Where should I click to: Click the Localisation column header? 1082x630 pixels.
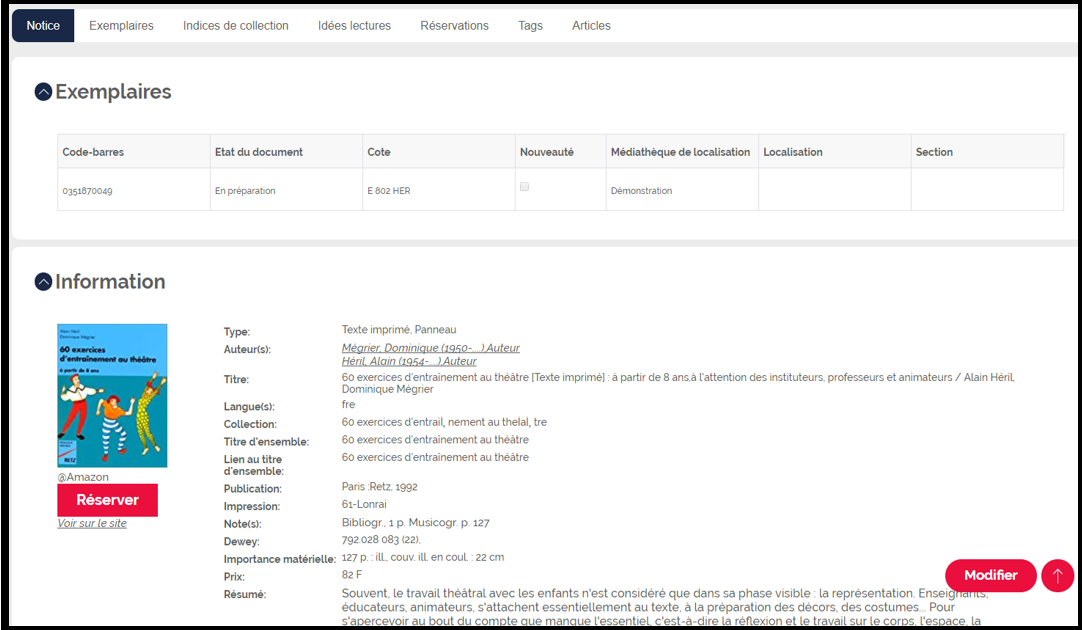click(835, 152)
